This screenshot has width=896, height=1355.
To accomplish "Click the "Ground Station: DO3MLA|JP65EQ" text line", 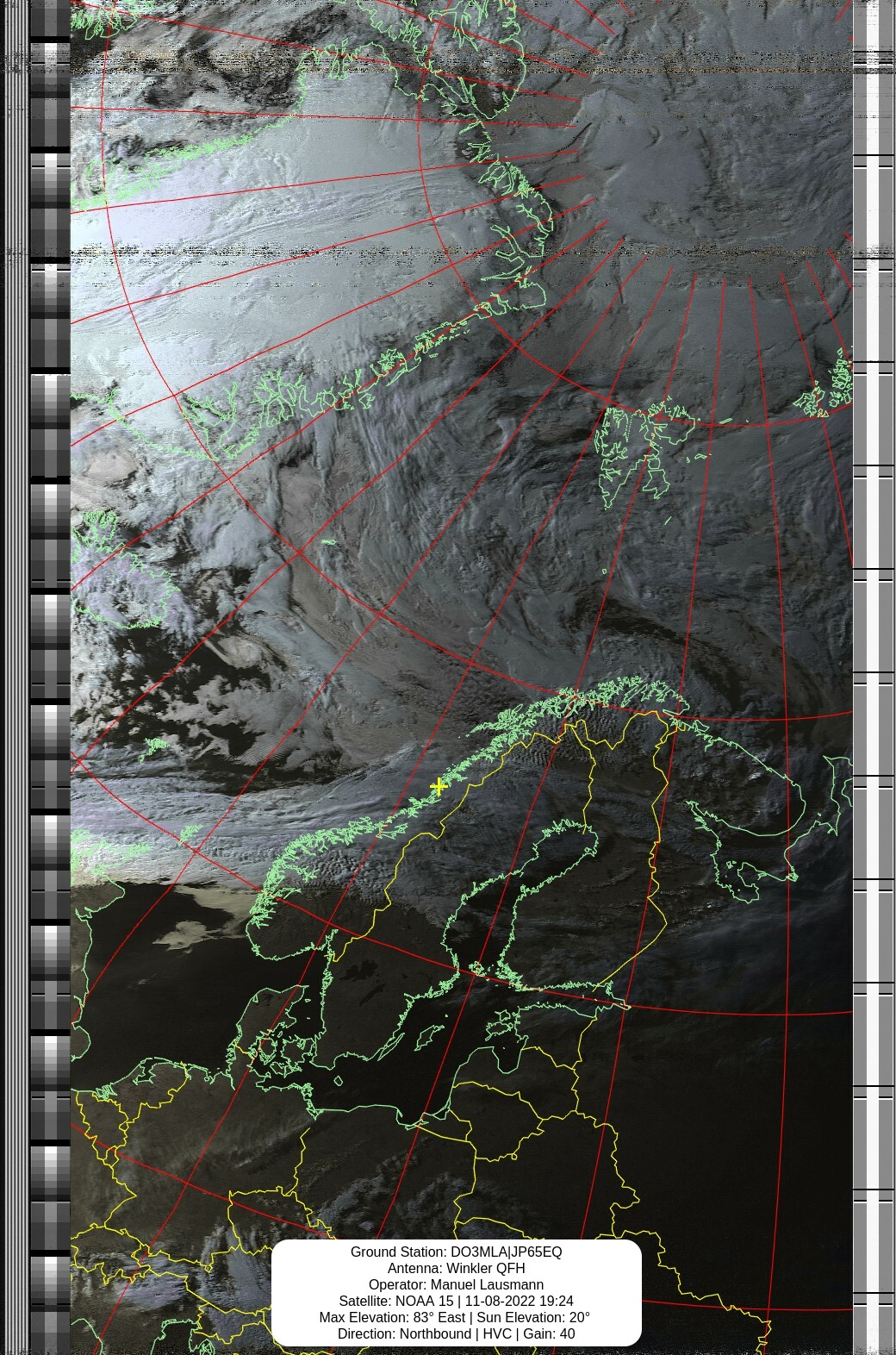I will point(456,1252).
